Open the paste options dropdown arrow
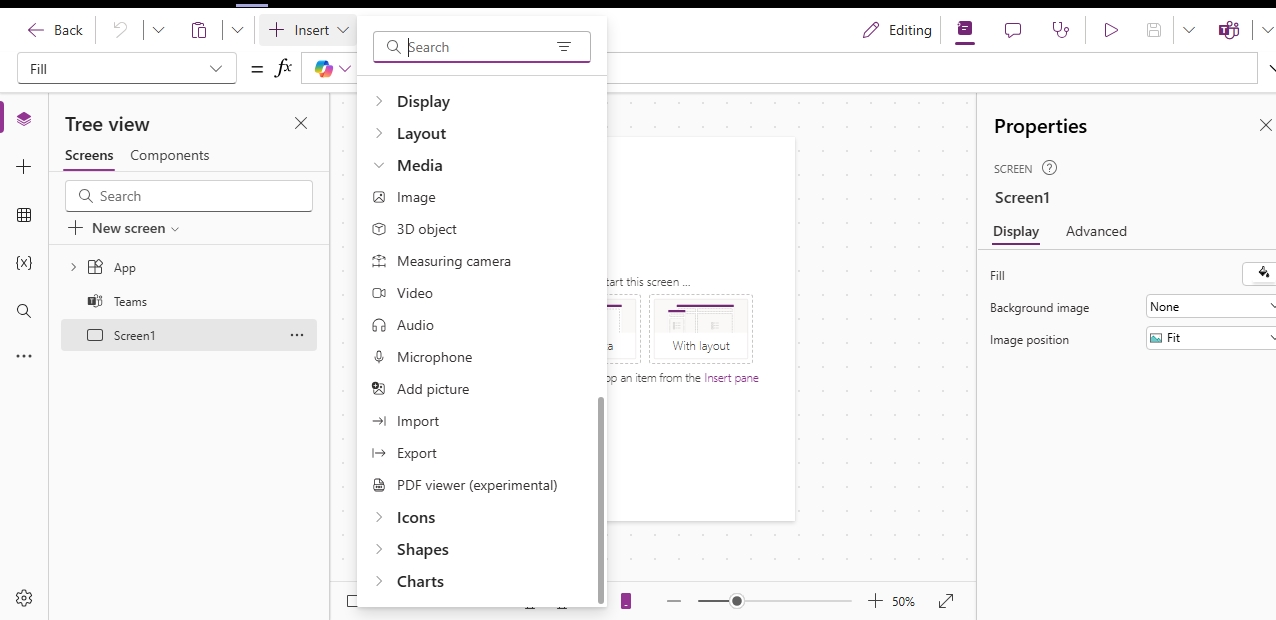Viewport: 1276px width, 620px height. [x=237, y=30]
